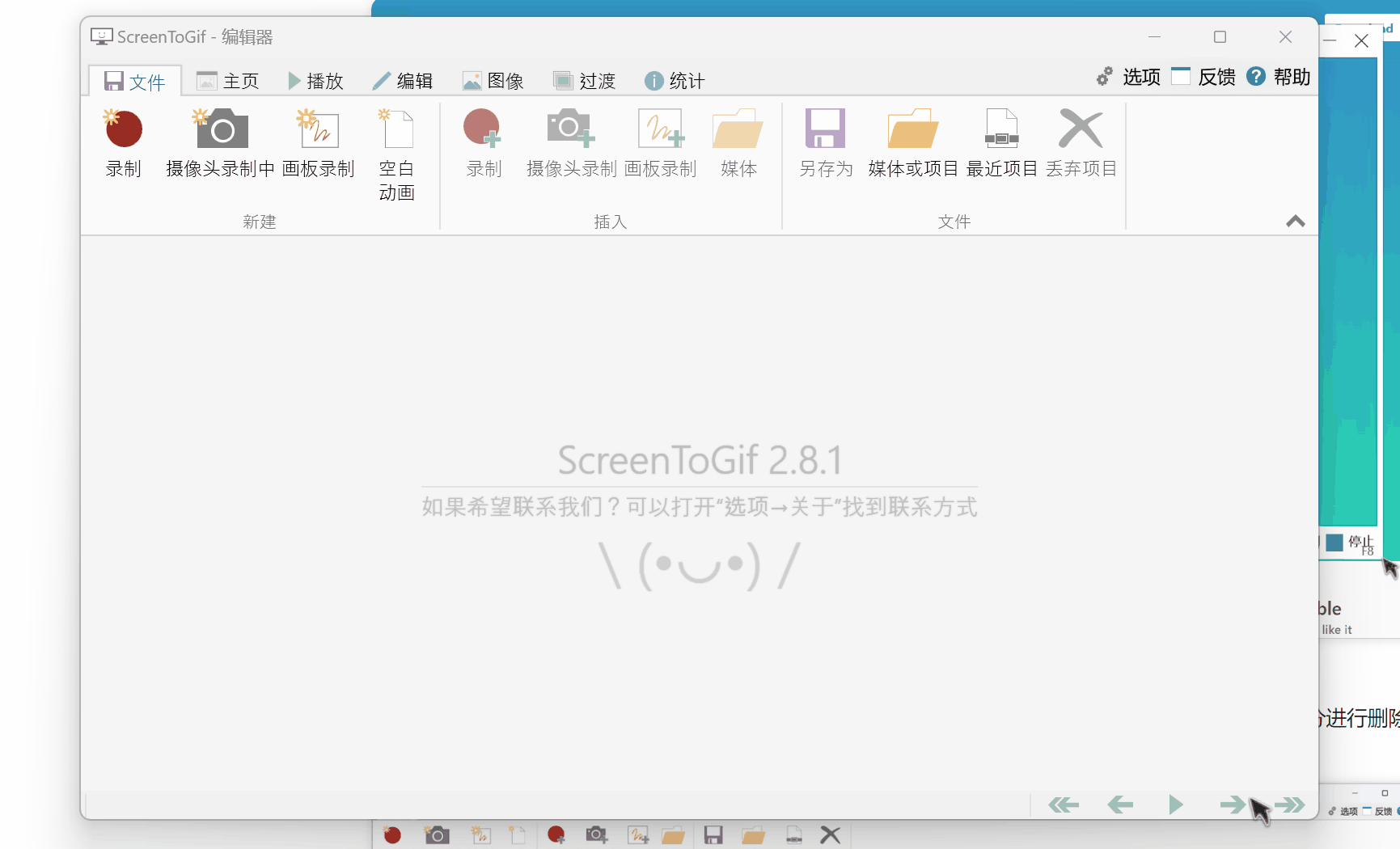1400x849 pixels.
Task: Insert 媒体 from the 插入 group
Action: 738,143
